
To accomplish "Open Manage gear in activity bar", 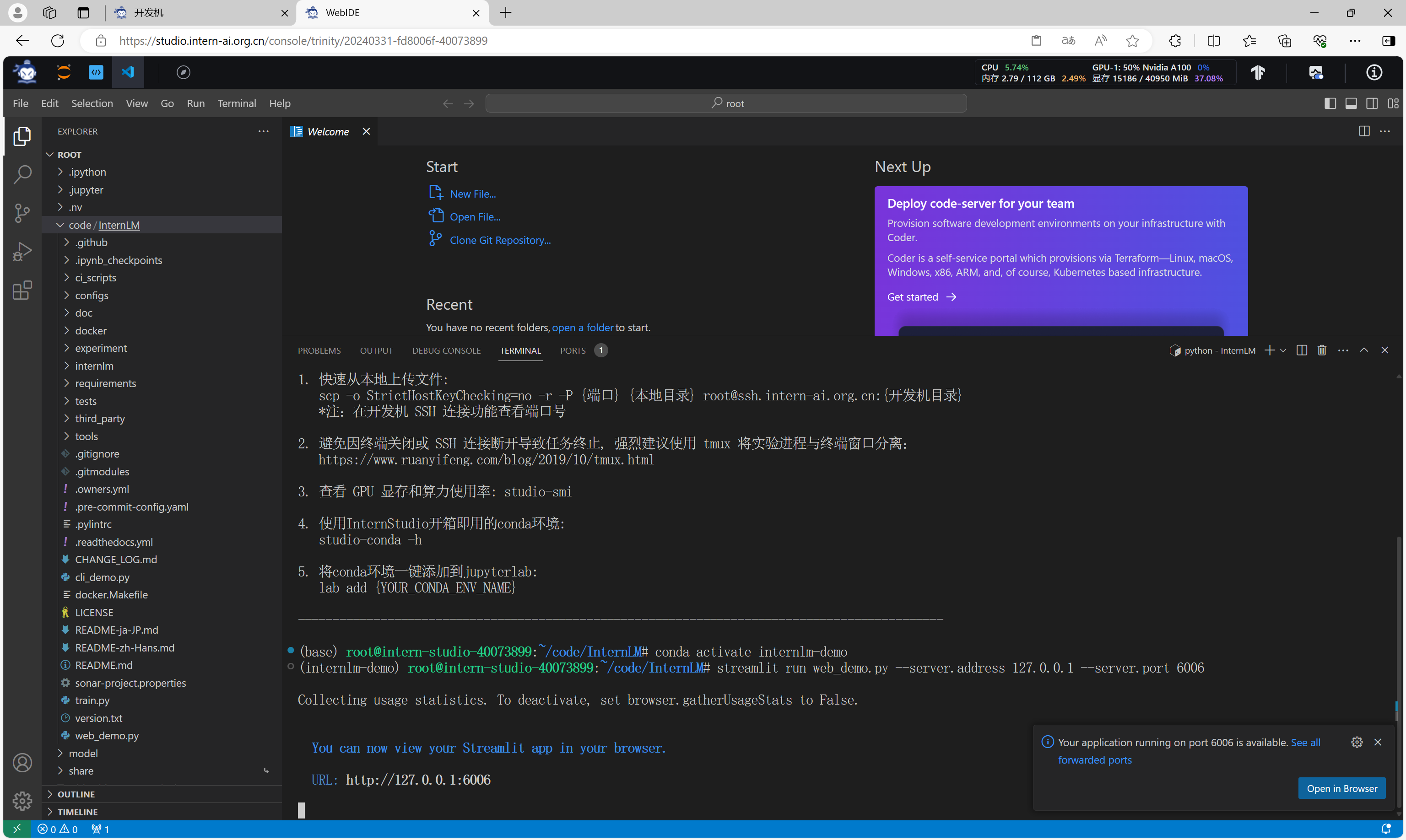I will (22, 800).
